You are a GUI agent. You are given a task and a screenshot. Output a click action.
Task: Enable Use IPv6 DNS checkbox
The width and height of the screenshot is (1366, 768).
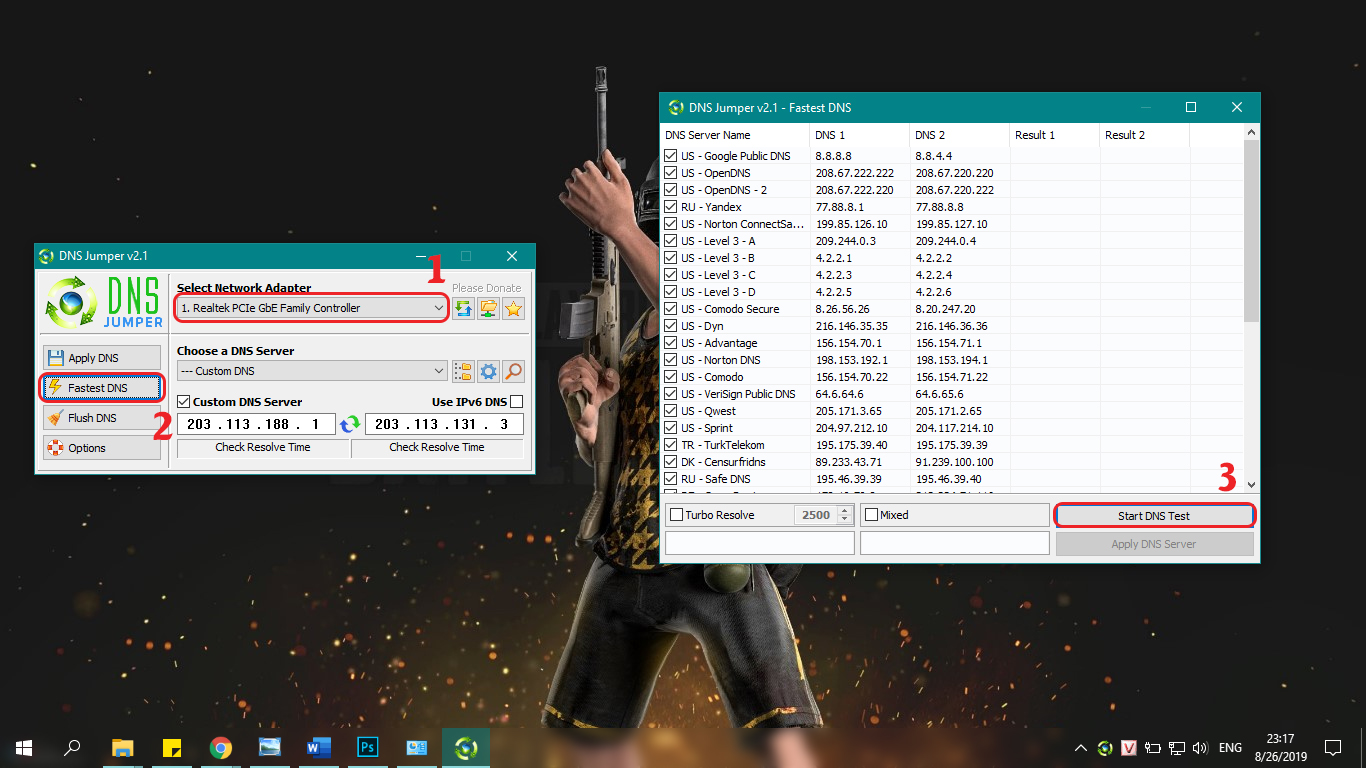[x=516, y=402]
